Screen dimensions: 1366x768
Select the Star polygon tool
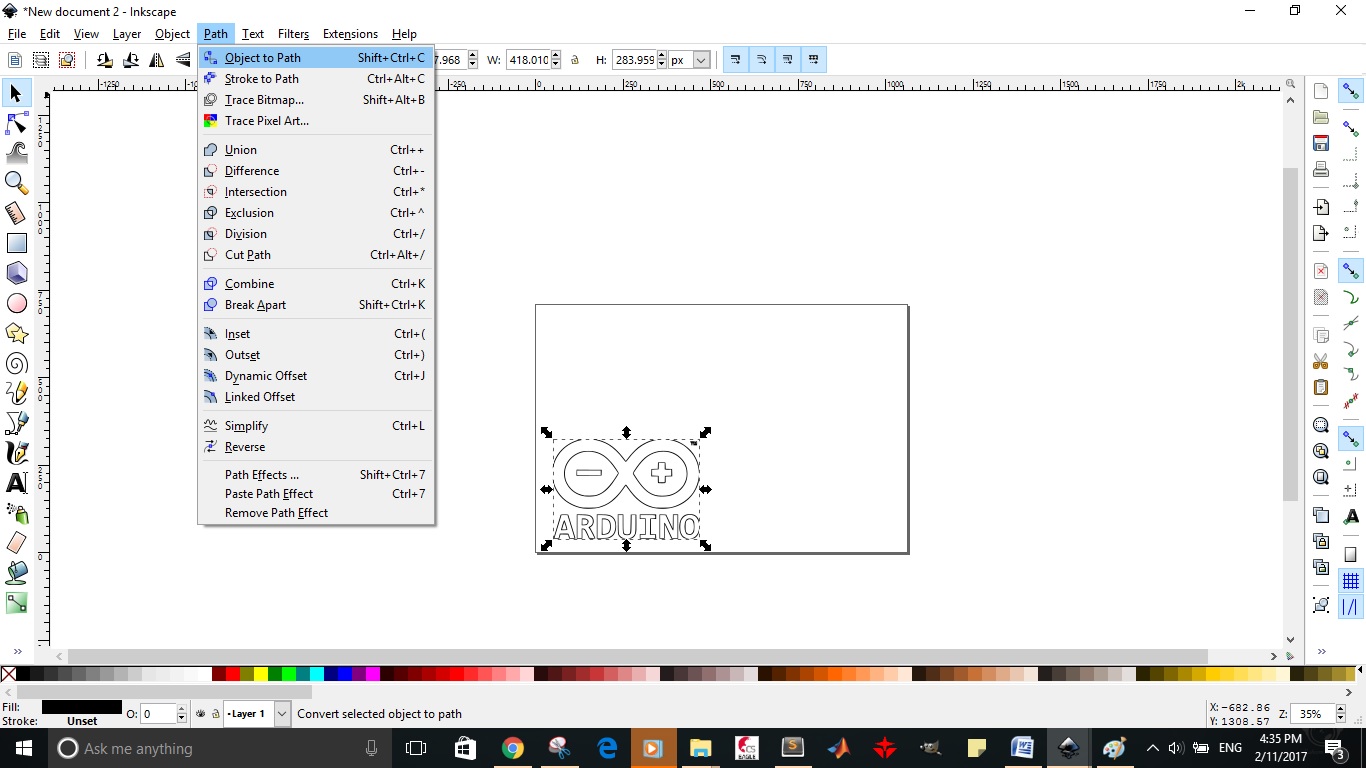pyautogui.click(x=16, y=333)
